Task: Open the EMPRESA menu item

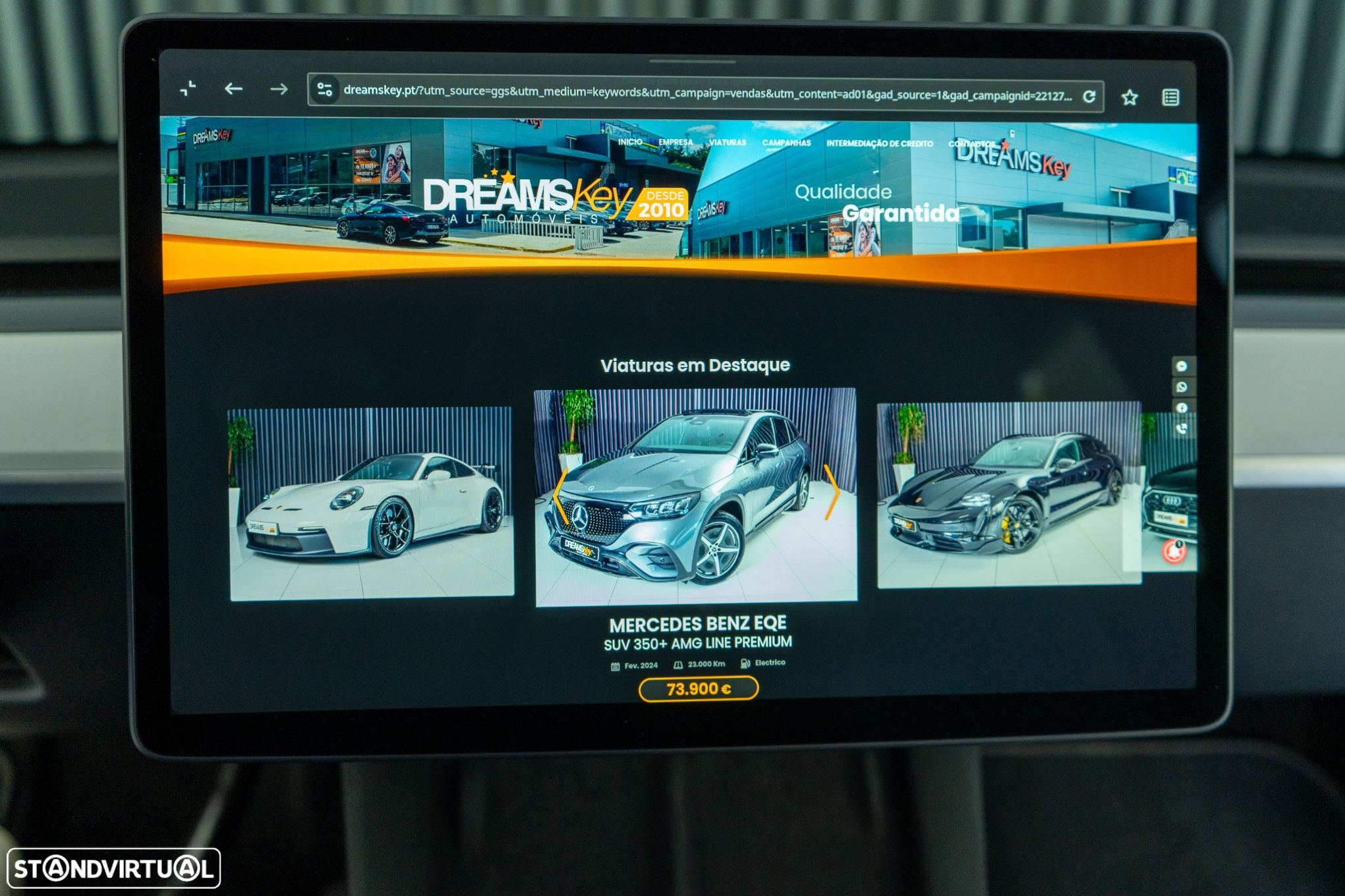Action: [x=675, y=142]
